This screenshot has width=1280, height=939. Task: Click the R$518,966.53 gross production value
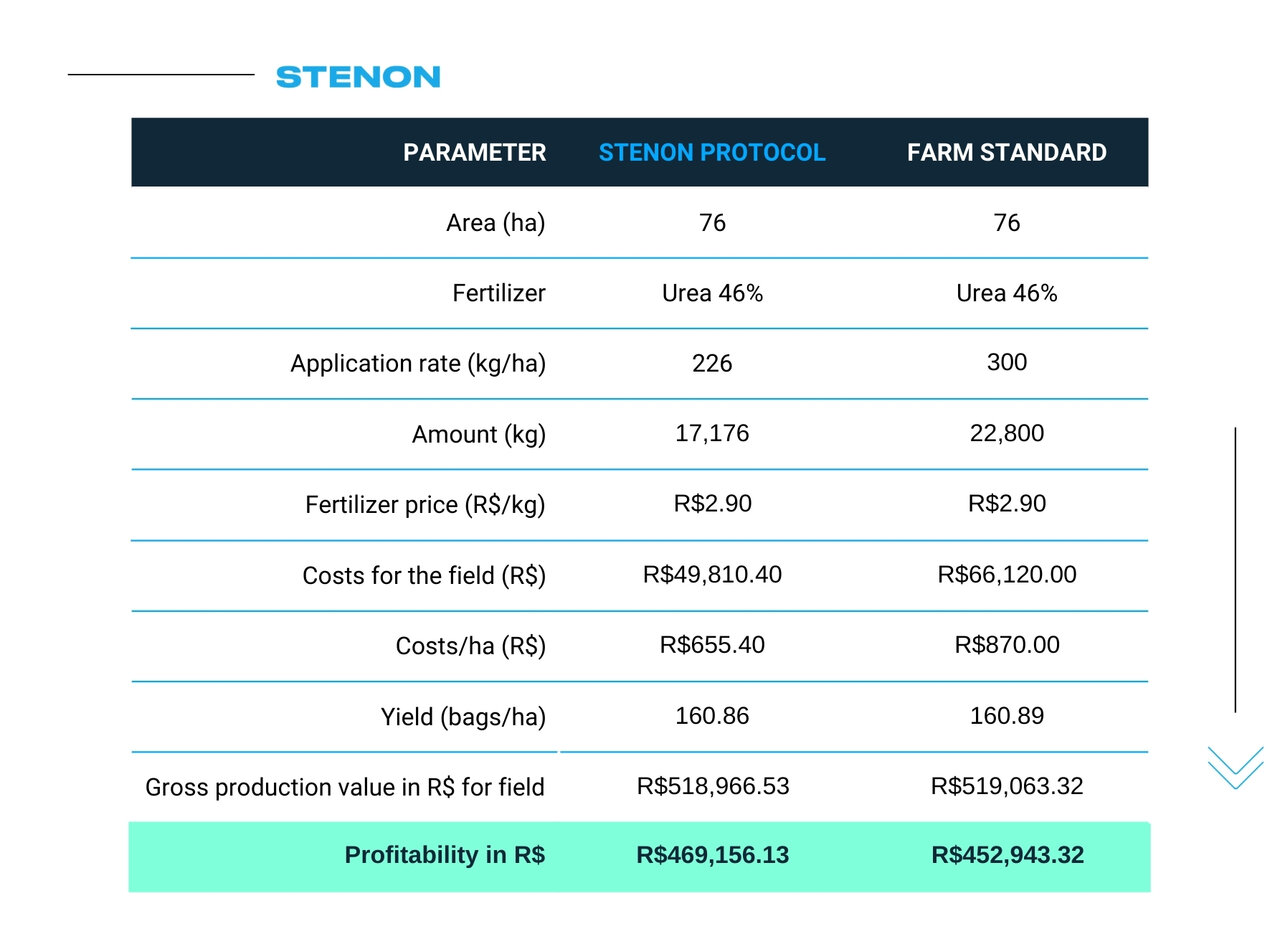point(712,786)
